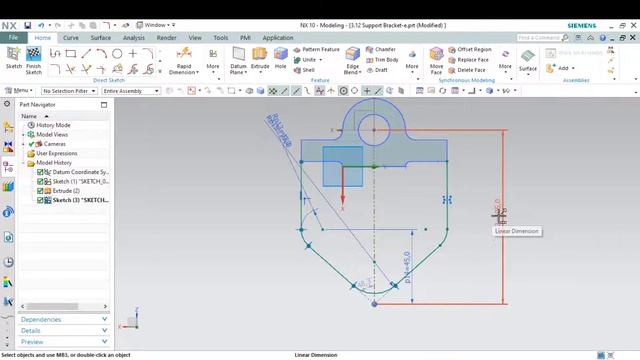Screen dimensions: 640x360
Task: Click More in Feature group
Action: pyautogui.click(x=412, y=60)
